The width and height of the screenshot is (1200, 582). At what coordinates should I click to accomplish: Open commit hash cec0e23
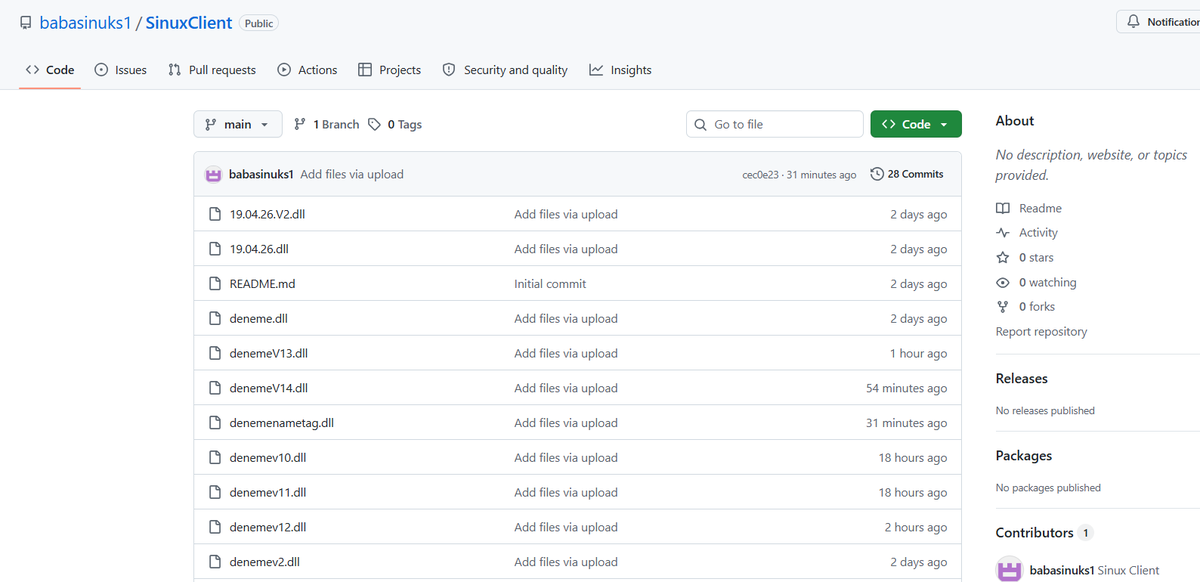point(760,175)
